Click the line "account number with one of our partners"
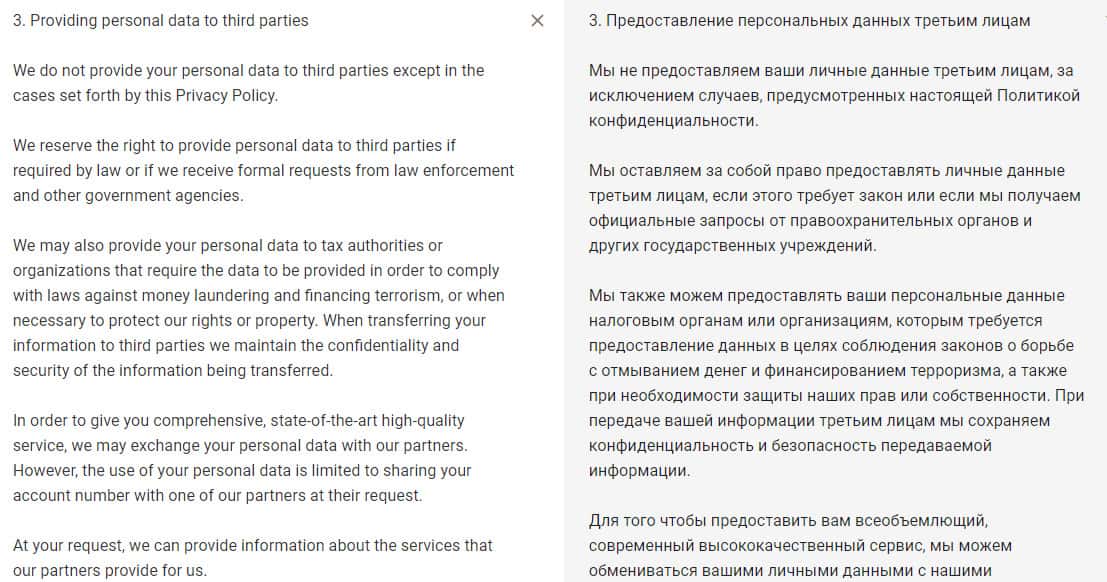 coord(217,496)
